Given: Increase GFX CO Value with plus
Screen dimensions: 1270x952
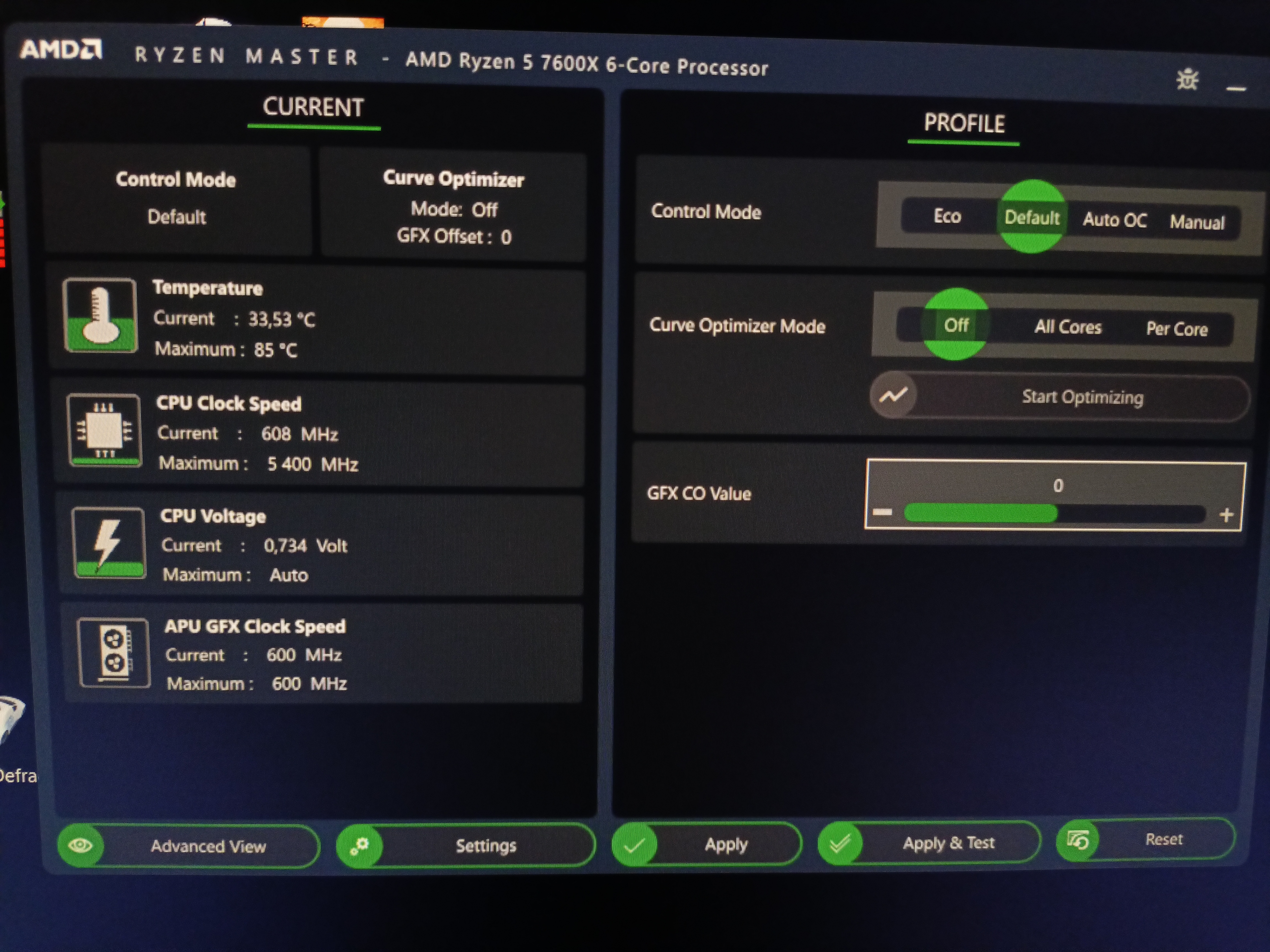Looking at the screenshot, I should click(1226, 515).
